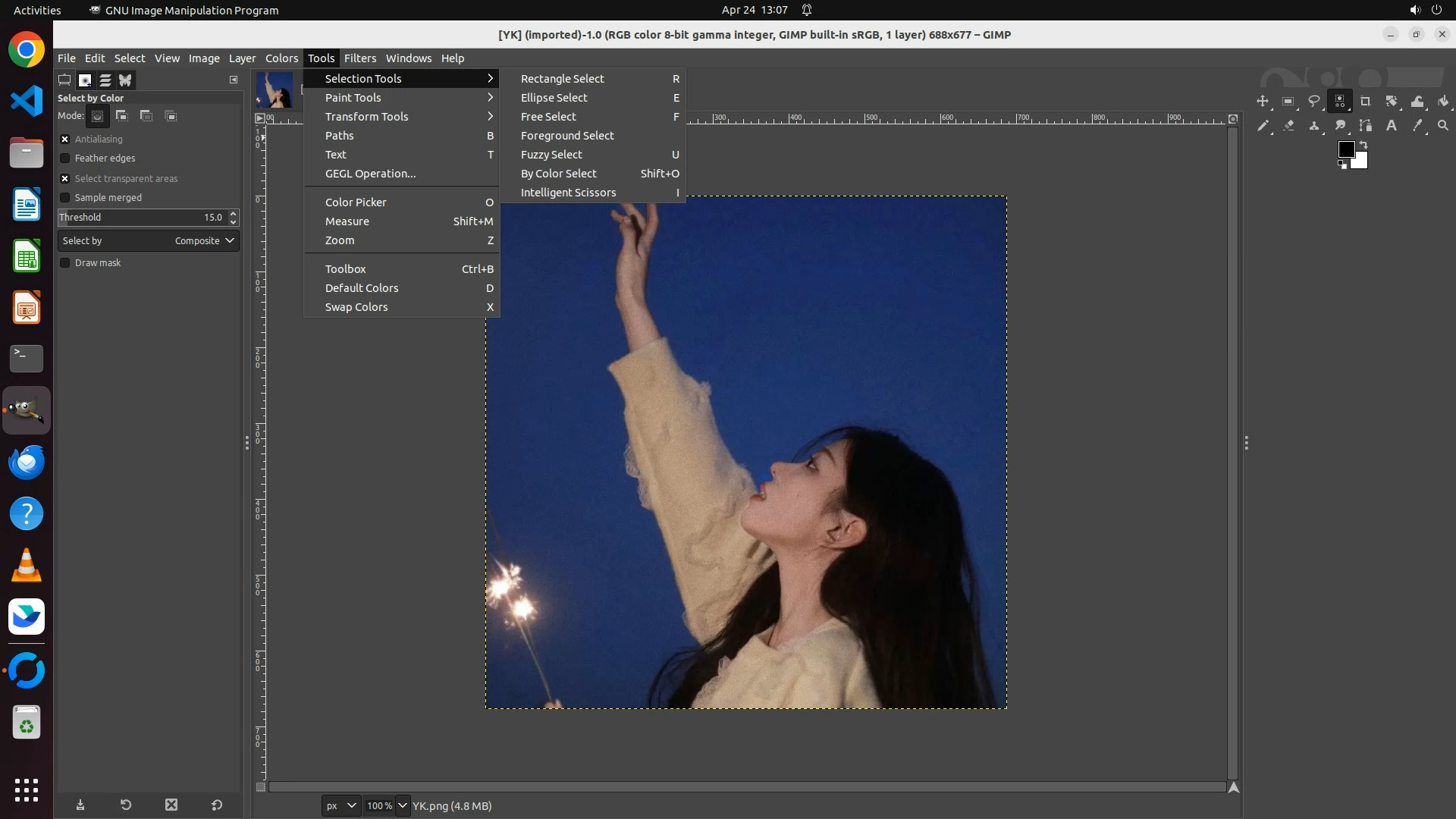Image resolution: width=1456 pixels, height=819 pixels.
Task: Toggle the Sample merged checkbox
Action: (x=65, y=198)
